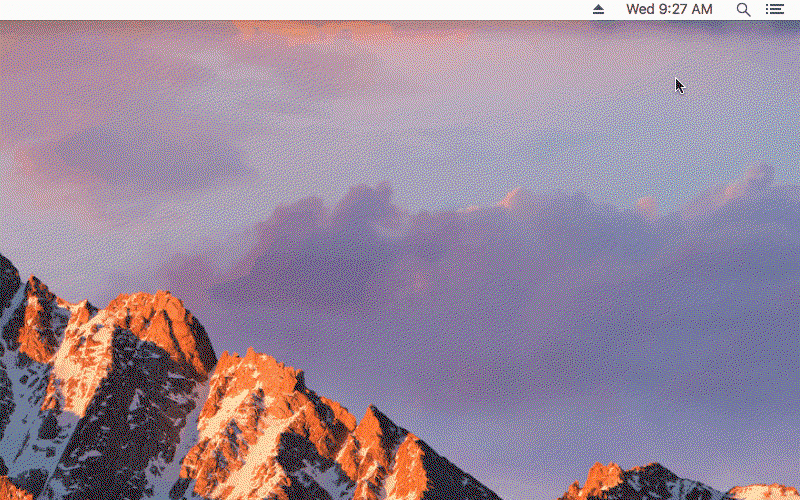The height and width of the screenshot is (500, 800).
Task: Open Notification Center list icon
Action: pyautogui.click(x=774, y=9)
